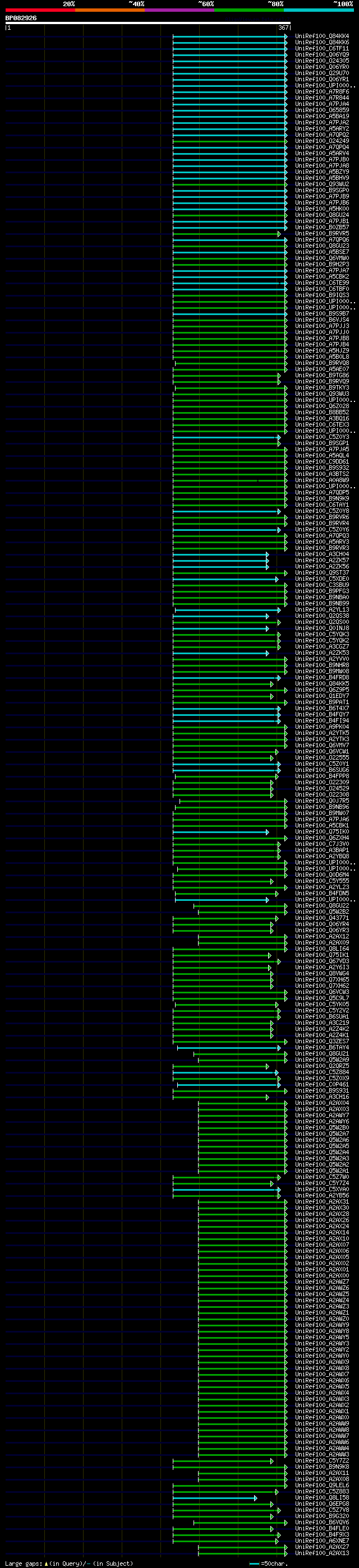The image size is (359, 1568).
Task: Click the green alignment bar for UniRef100_Q9LEL6
Action: (230, 1486)
